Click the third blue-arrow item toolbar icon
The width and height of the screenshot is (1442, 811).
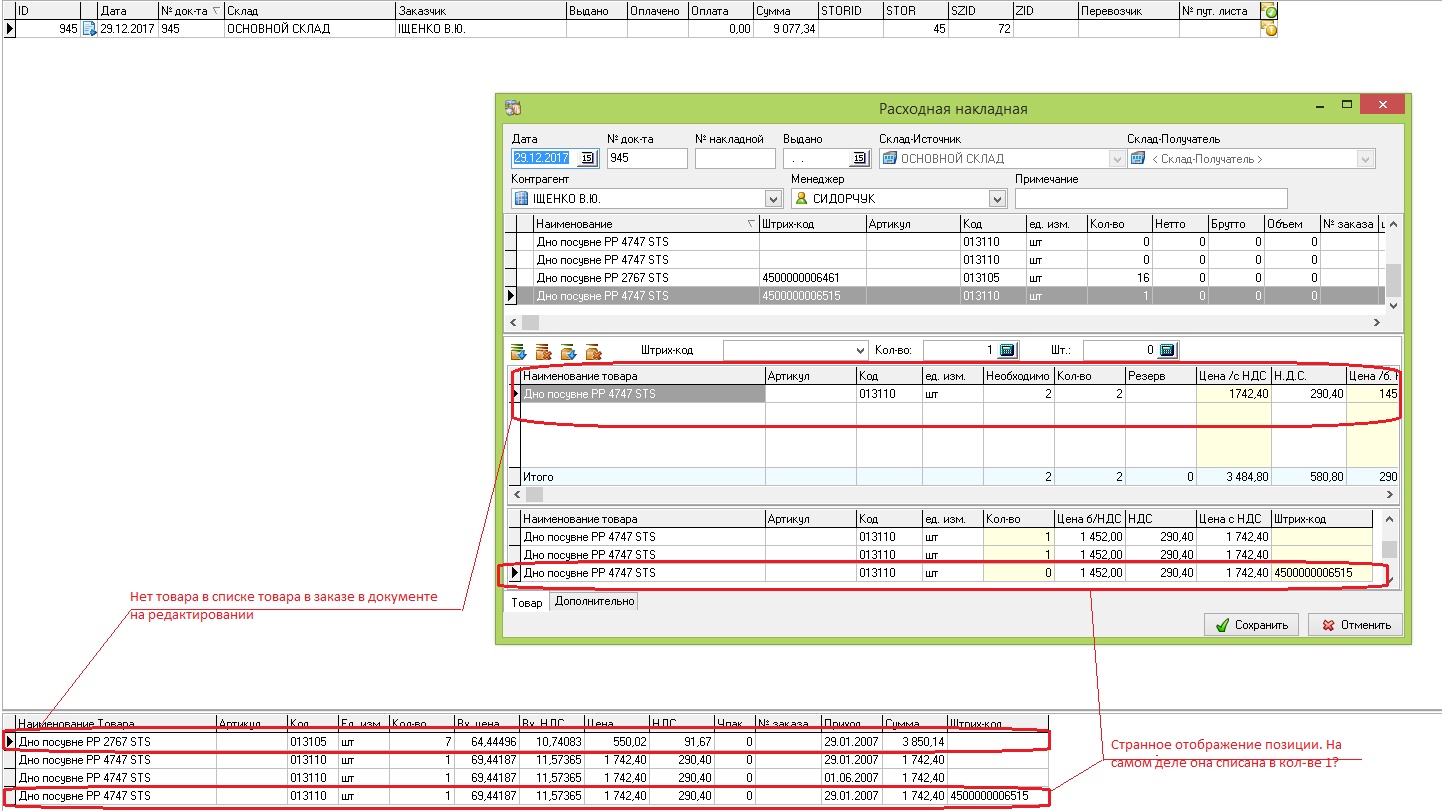pyautogui.click(x=569, y=351)
